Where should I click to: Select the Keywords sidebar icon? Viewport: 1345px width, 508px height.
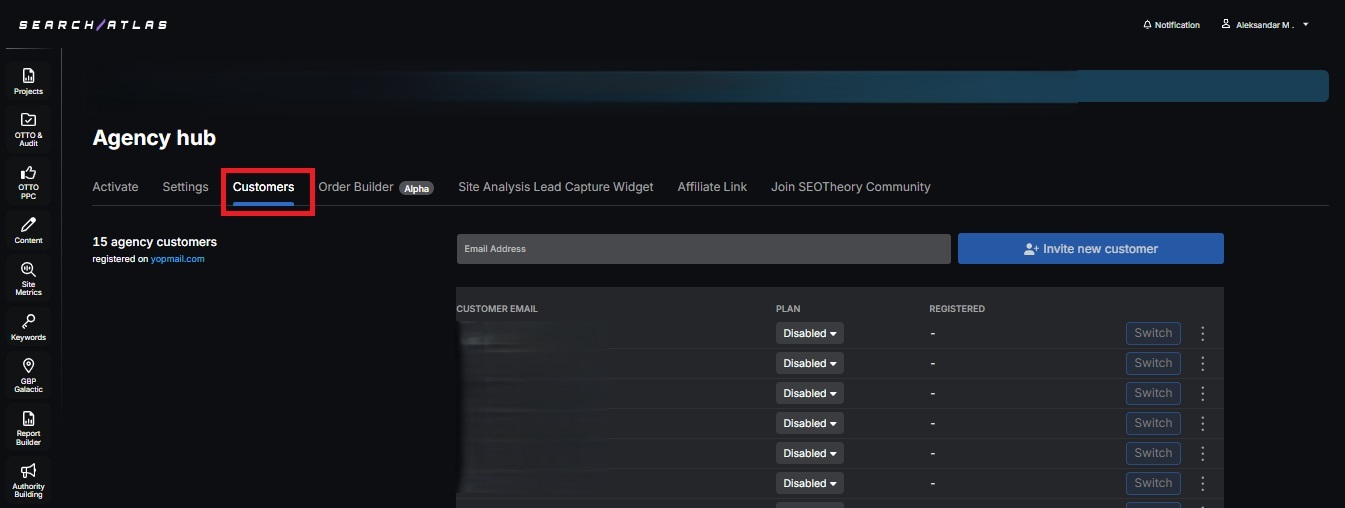coord(28,327)
